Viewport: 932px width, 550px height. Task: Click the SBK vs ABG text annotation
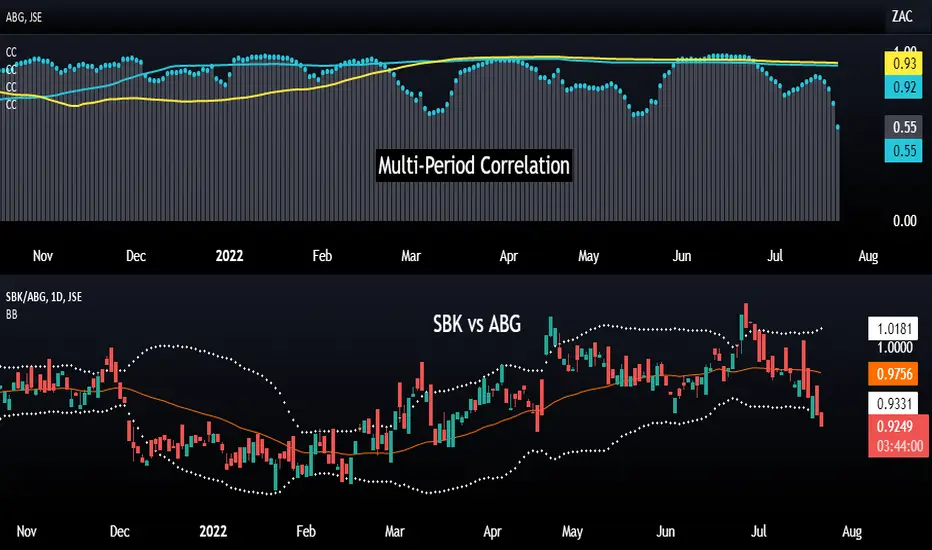pyautogui.click(x=477, y=324)
